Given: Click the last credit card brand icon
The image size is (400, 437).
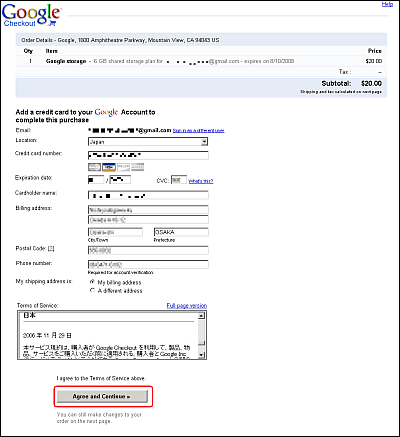Looking at the screenshot, I should pos(138,167).
